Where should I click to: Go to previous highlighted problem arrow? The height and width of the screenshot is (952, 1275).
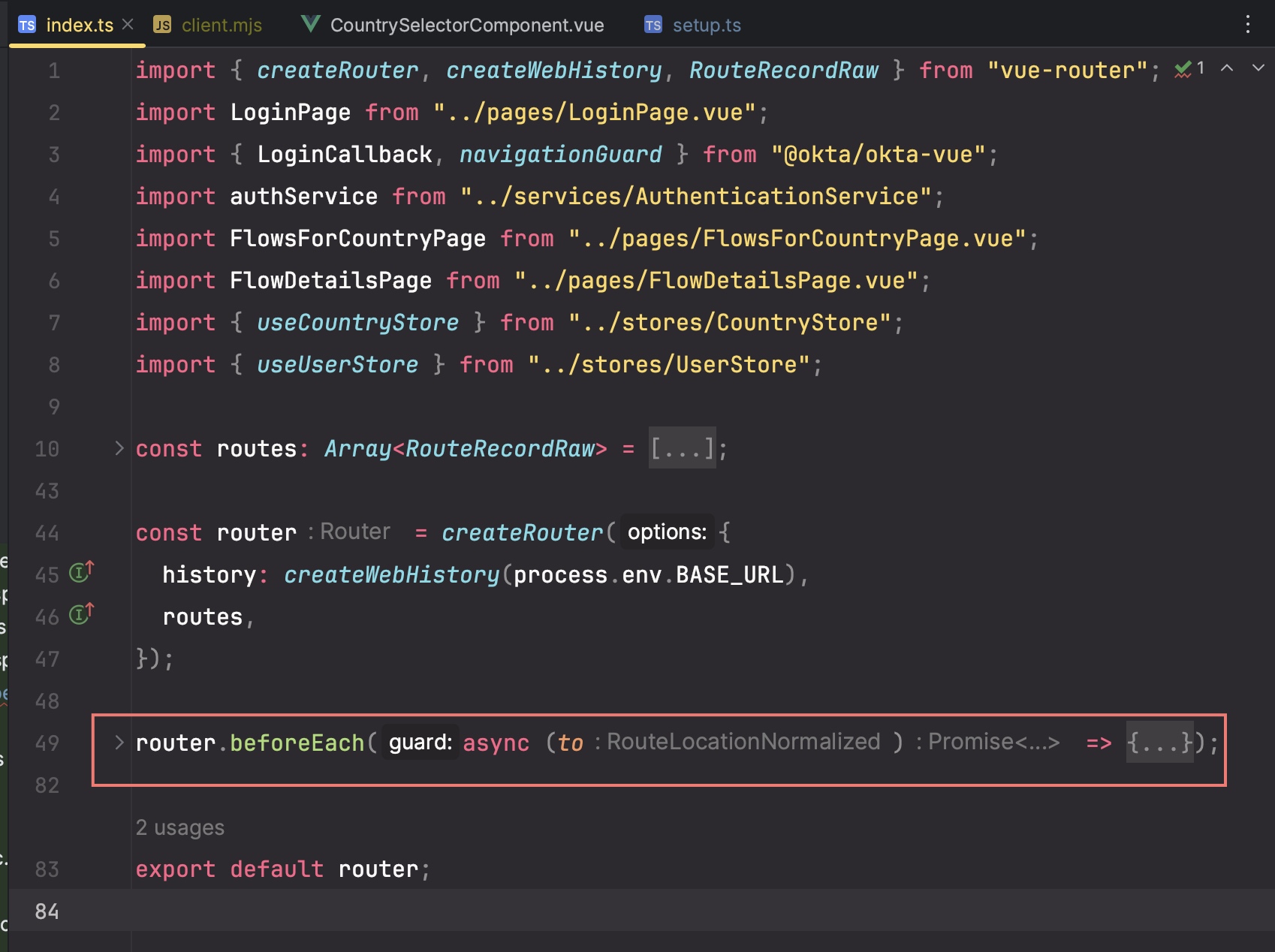[1227, 68]
